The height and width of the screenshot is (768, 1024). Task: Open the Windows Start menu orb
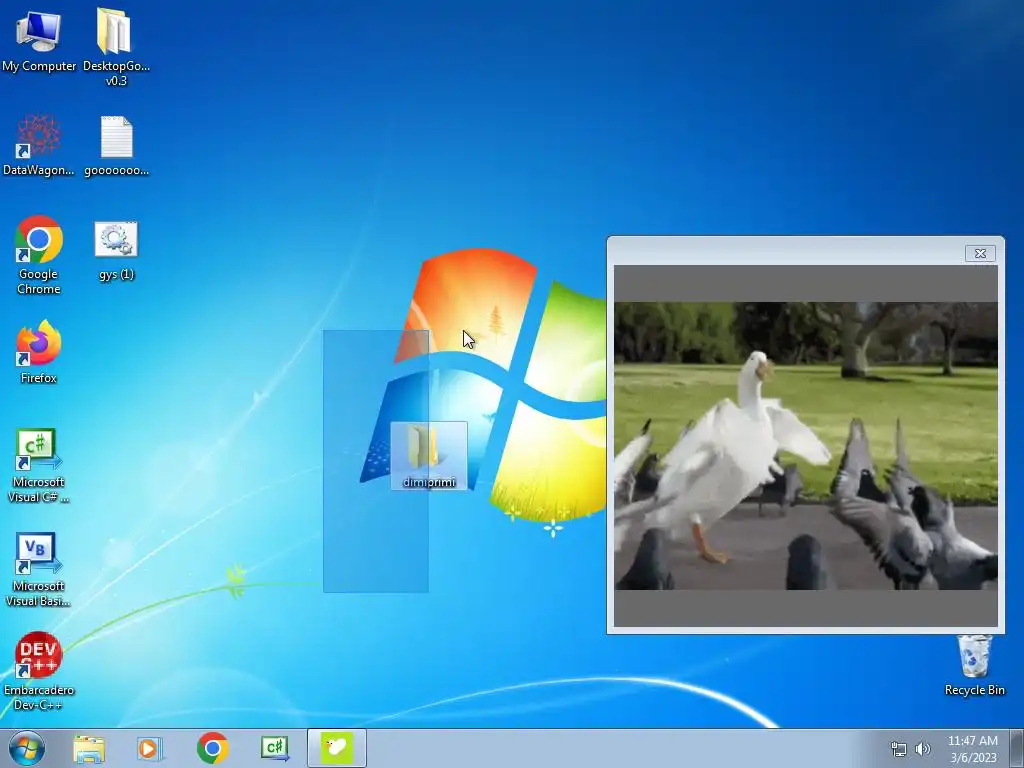(x=27, y=748)
